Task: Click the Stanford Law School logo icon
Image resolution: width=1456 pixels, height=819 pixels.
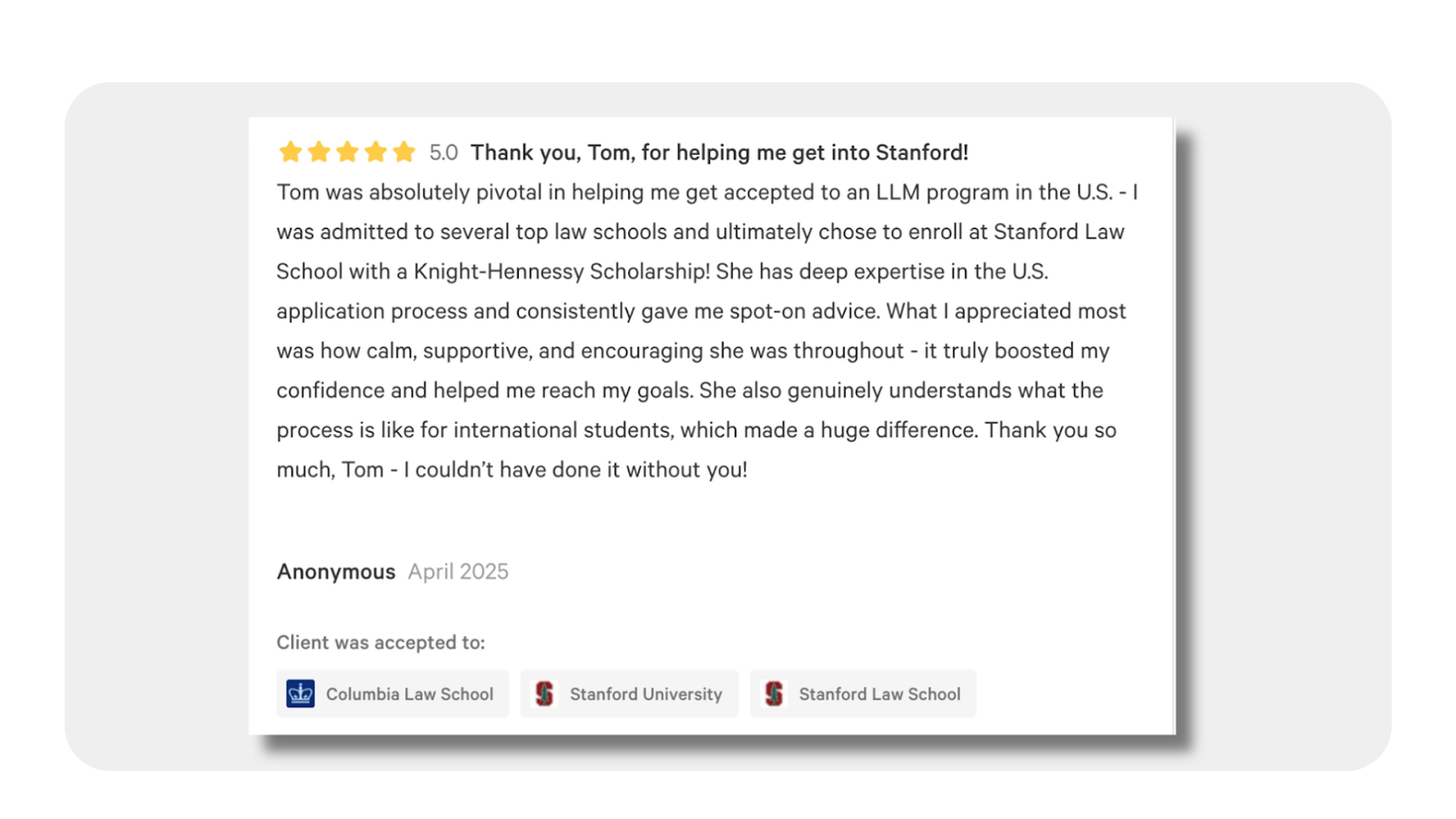Action: point(774,693)
